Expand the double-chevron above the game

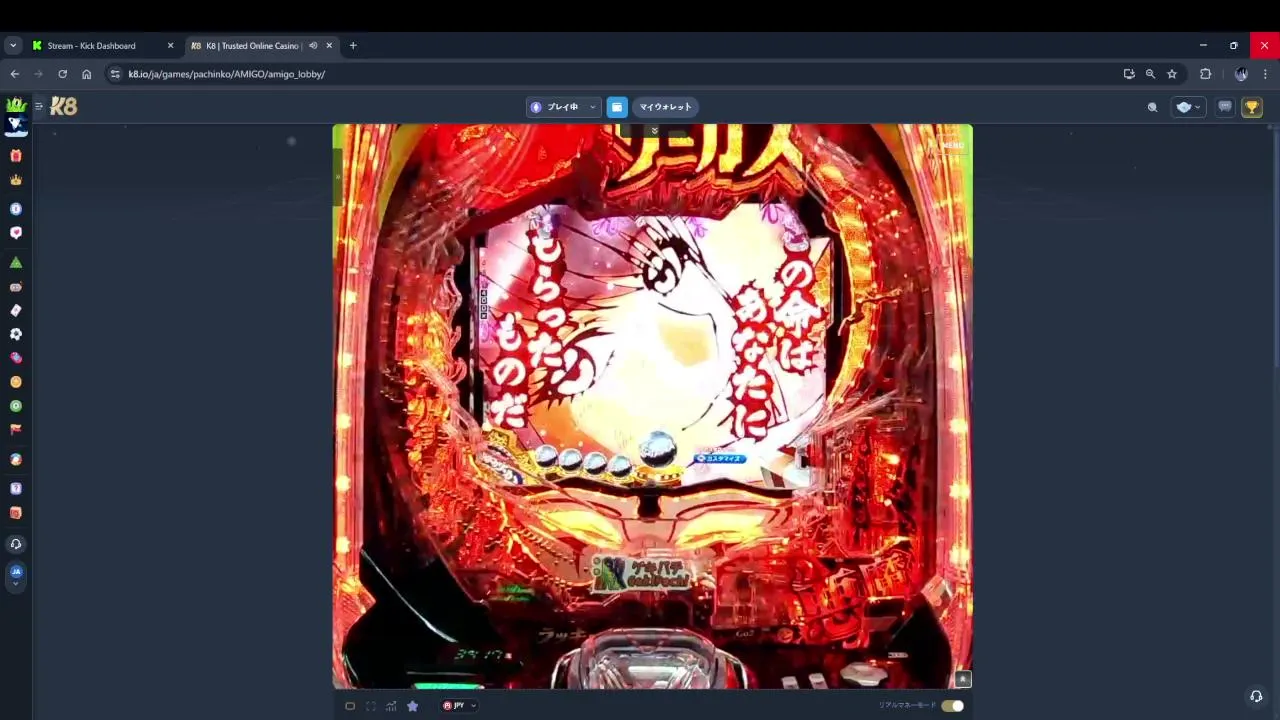[654, 130]
